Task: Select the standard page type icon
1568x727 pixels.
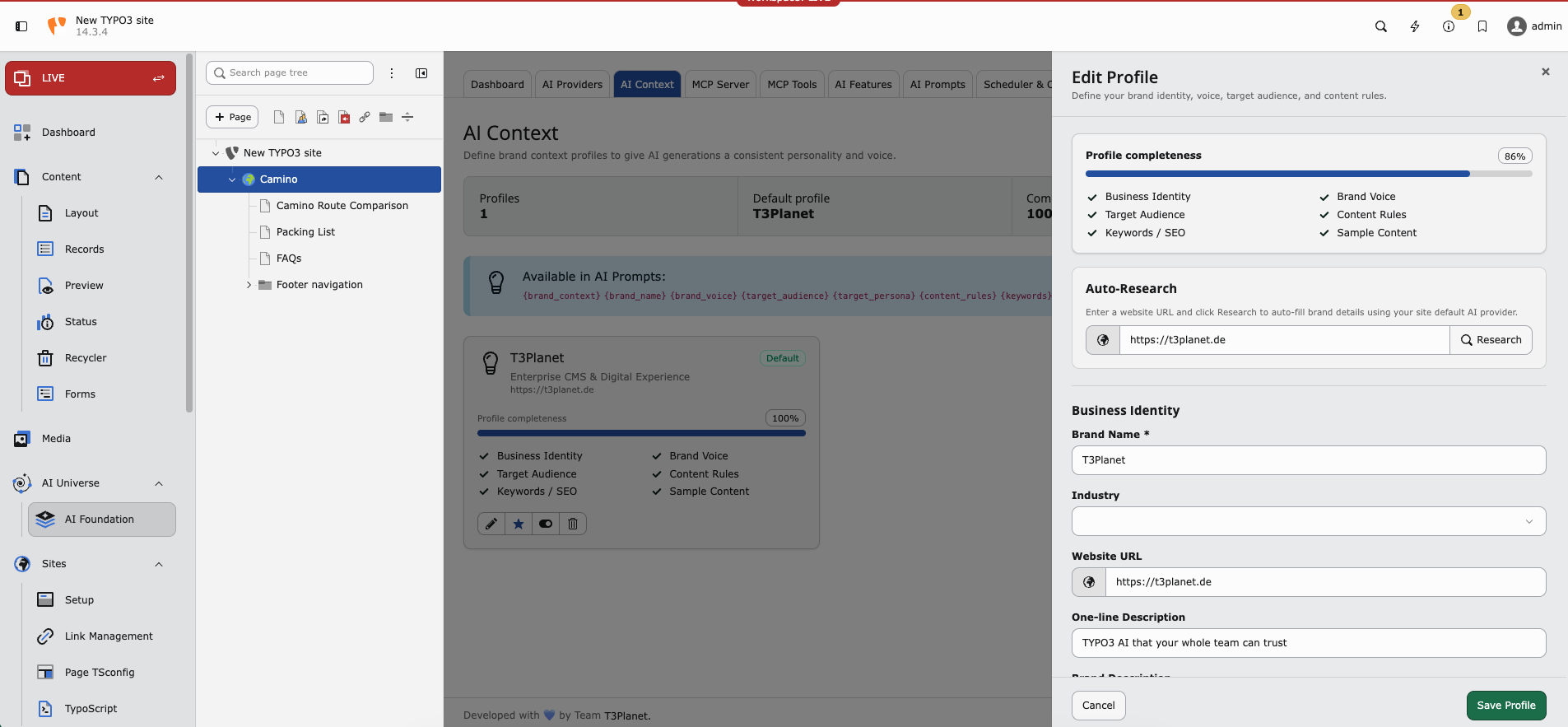Action: 279,117
